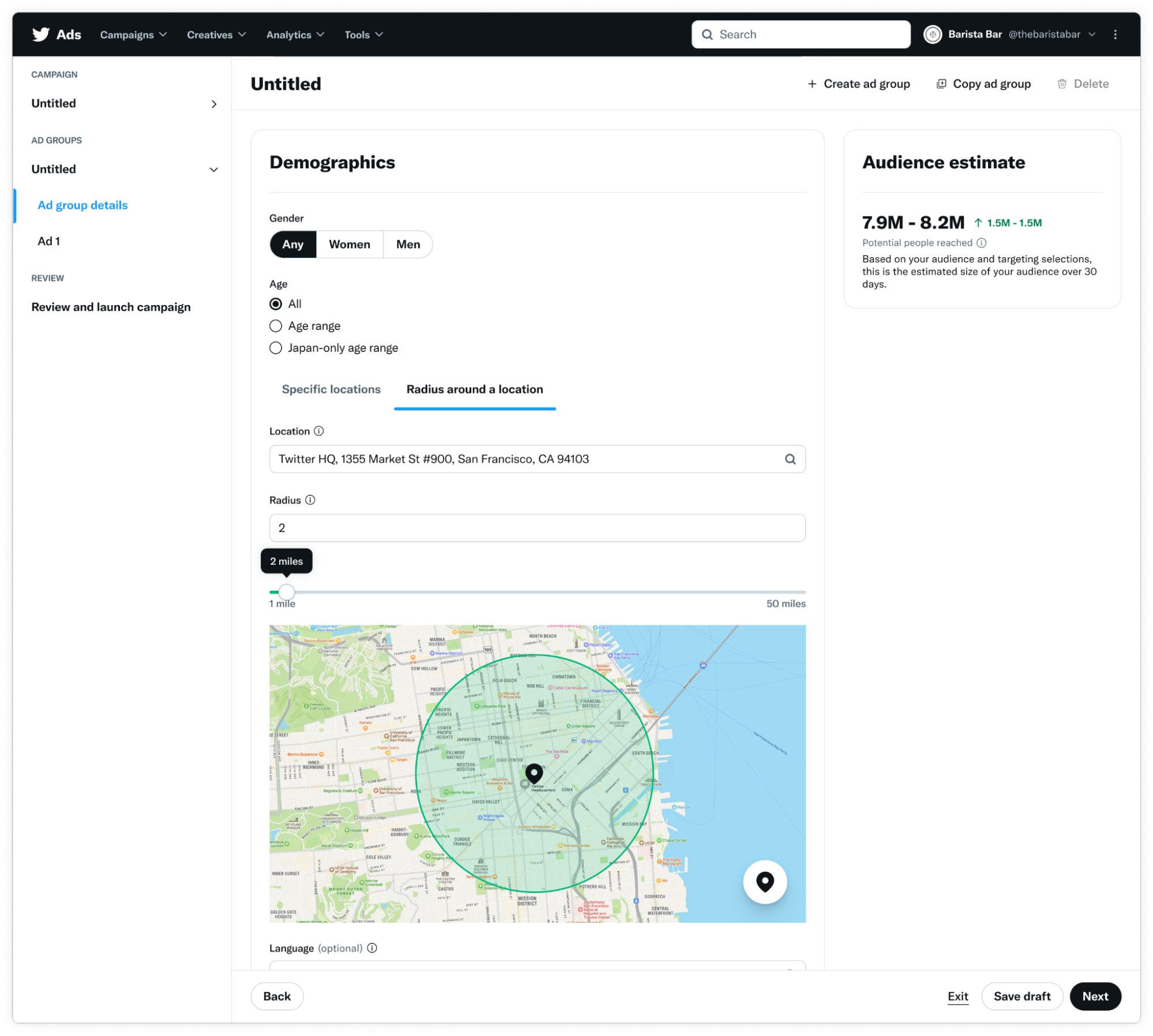Screen dimensions: 1153x1036
Task: Click the Location search input field
Action: tap(537, 459)
